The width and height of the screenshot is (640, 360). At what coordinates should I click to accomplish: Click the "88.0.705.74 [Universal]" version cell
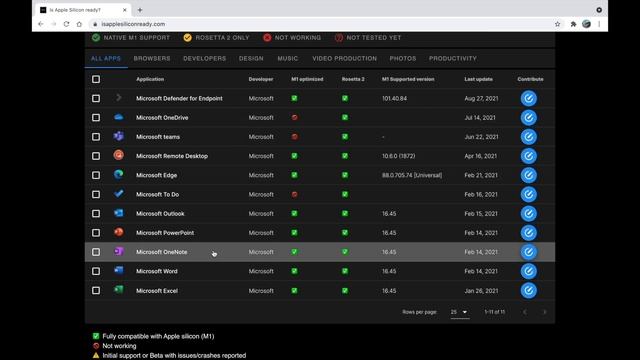pos(412,175)
